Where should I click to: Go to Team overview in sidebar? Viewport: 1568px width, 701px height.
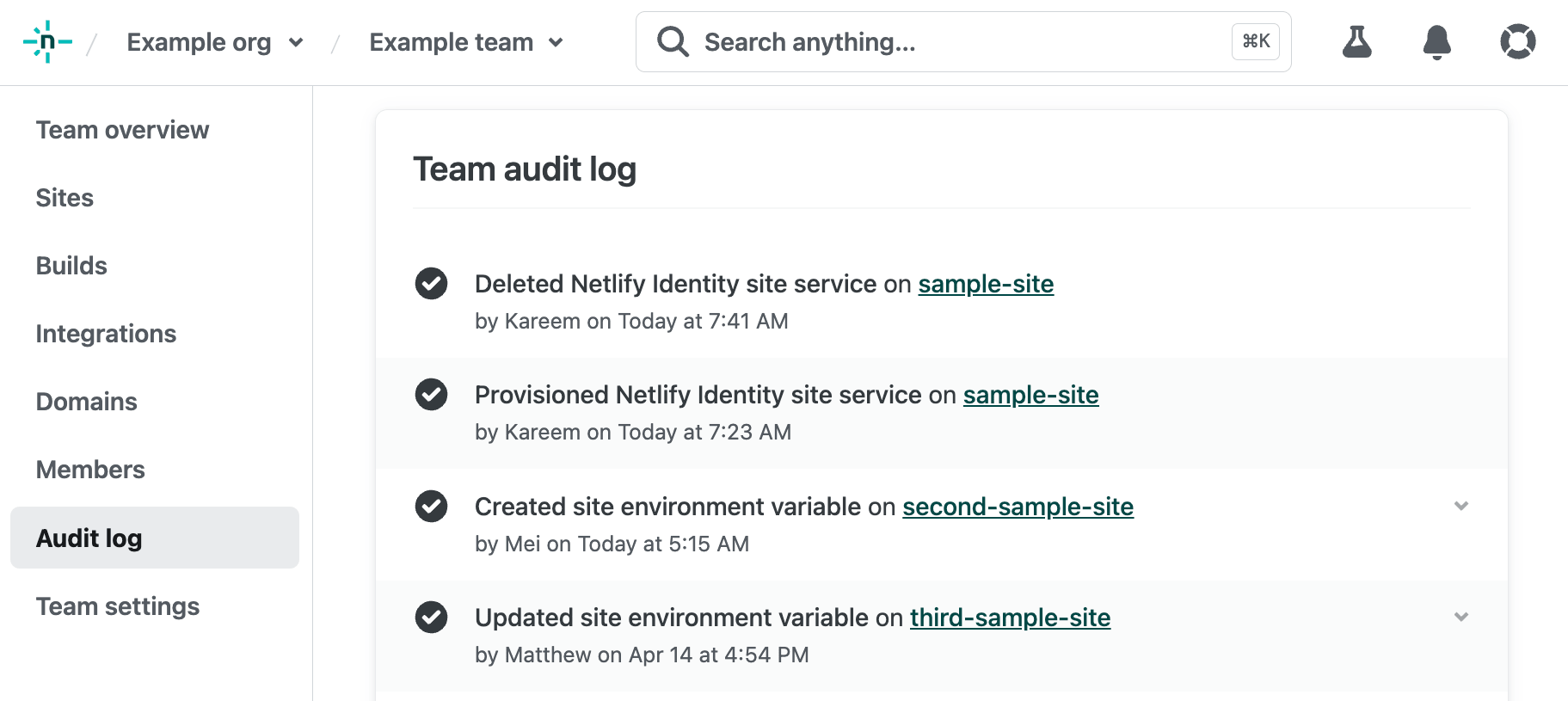pos(122,130)
